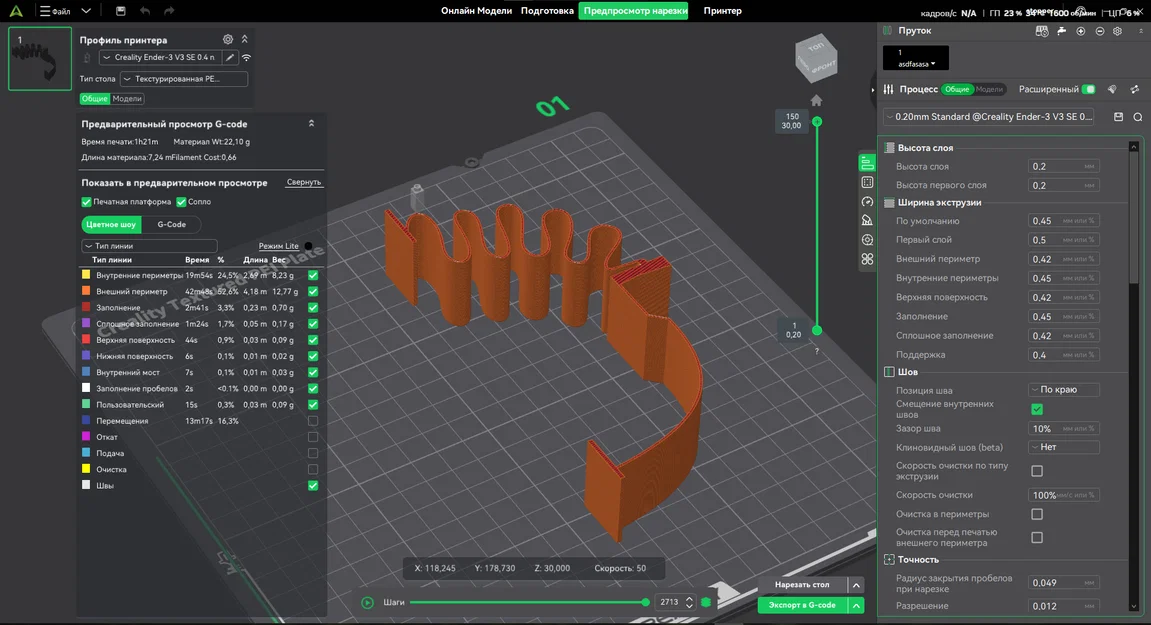
Task: Enable Очистка в периметры checkbox
Action: (1036, 514)
